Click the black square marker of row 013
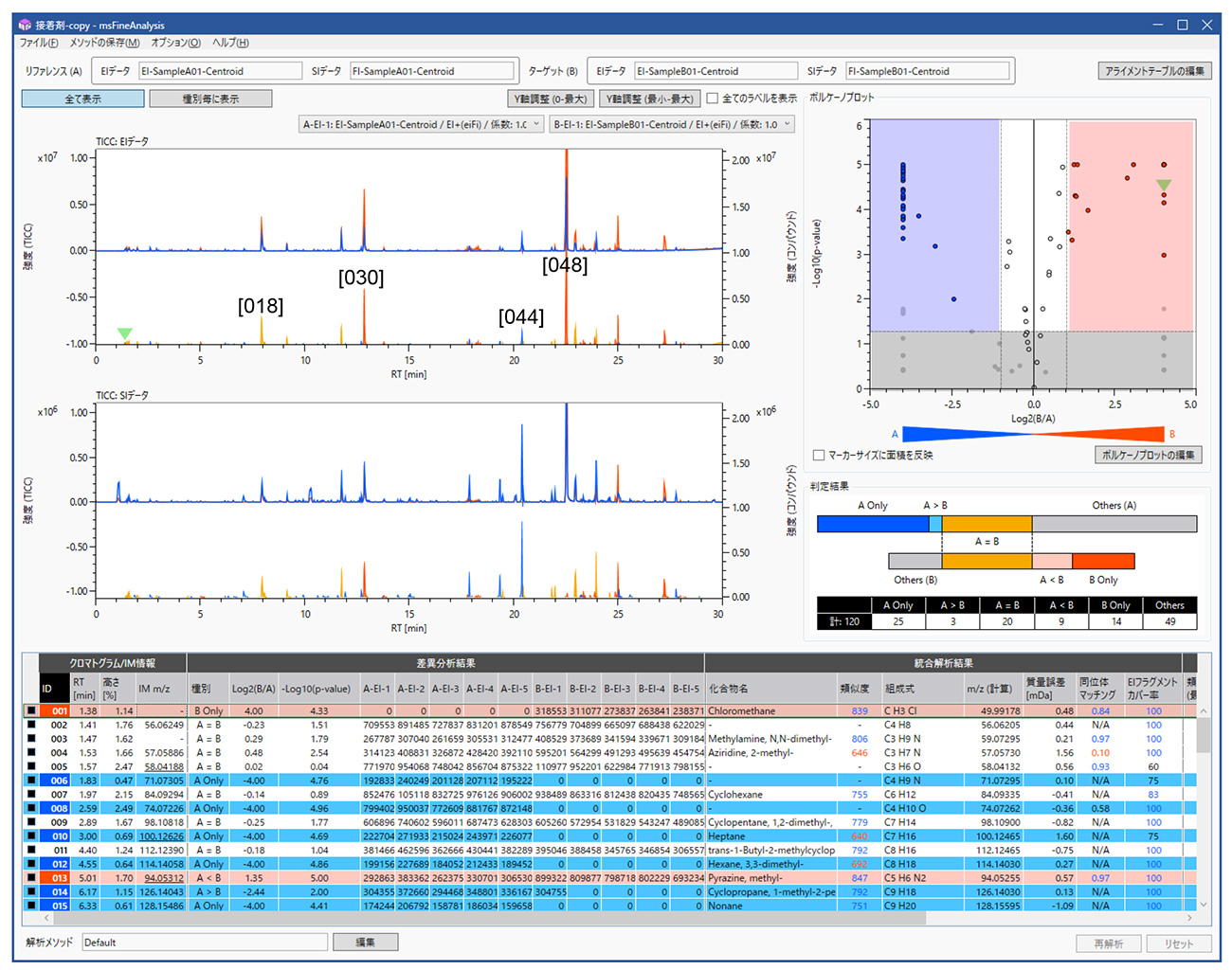This screenshot has height=970, width=1232. click(31, 878)
